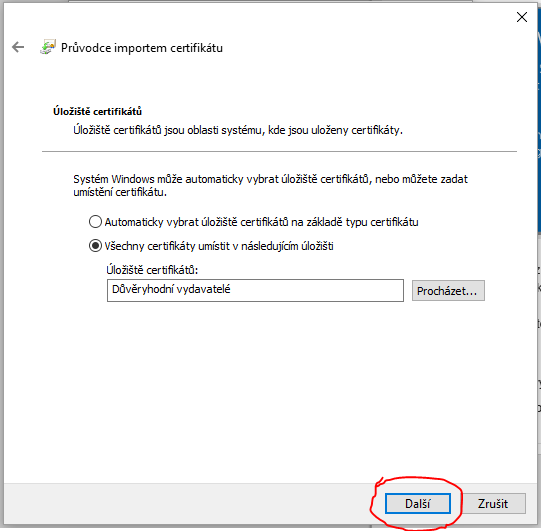Continue with the Další button

pyautogui.click(x=417, y=503)
